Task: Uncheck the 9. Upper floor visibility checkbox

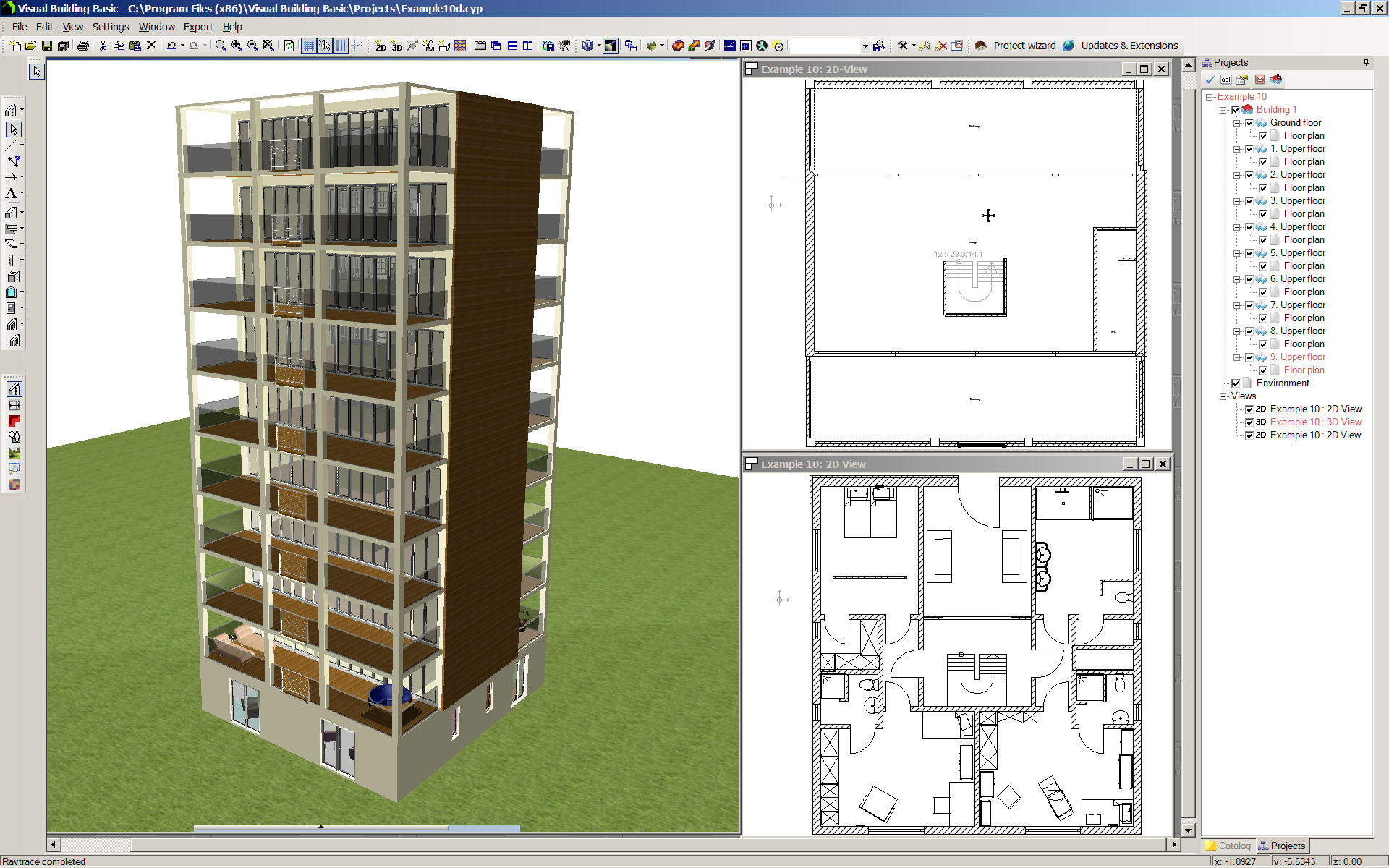Action: pos(1250,357)
